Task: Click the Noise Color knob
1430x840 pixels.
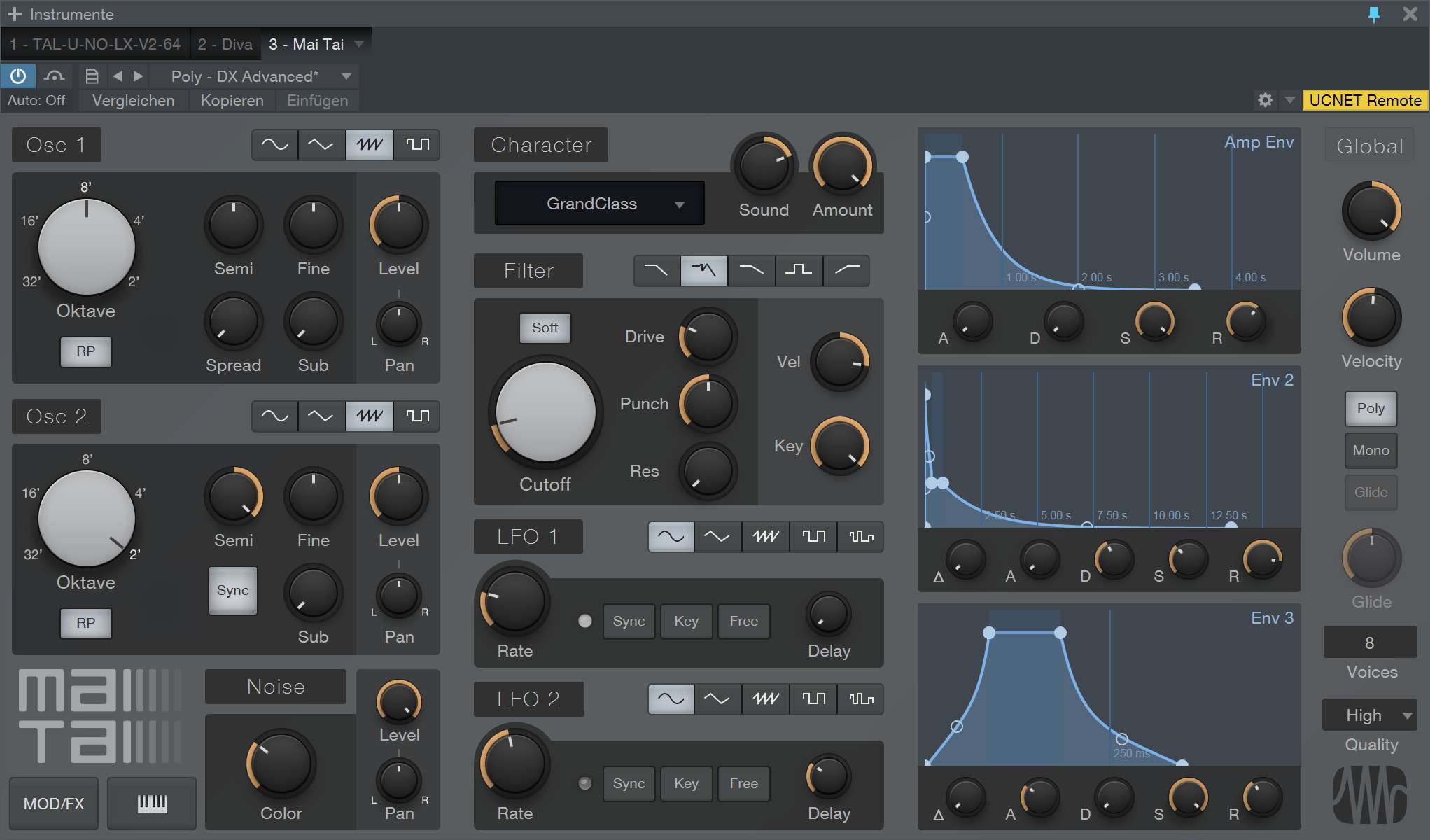Action: point(281,764)
